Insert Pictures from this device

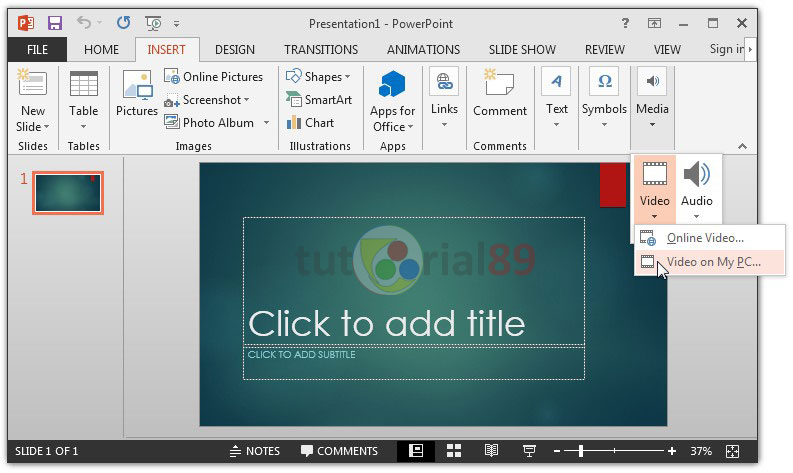click(137, 94)
